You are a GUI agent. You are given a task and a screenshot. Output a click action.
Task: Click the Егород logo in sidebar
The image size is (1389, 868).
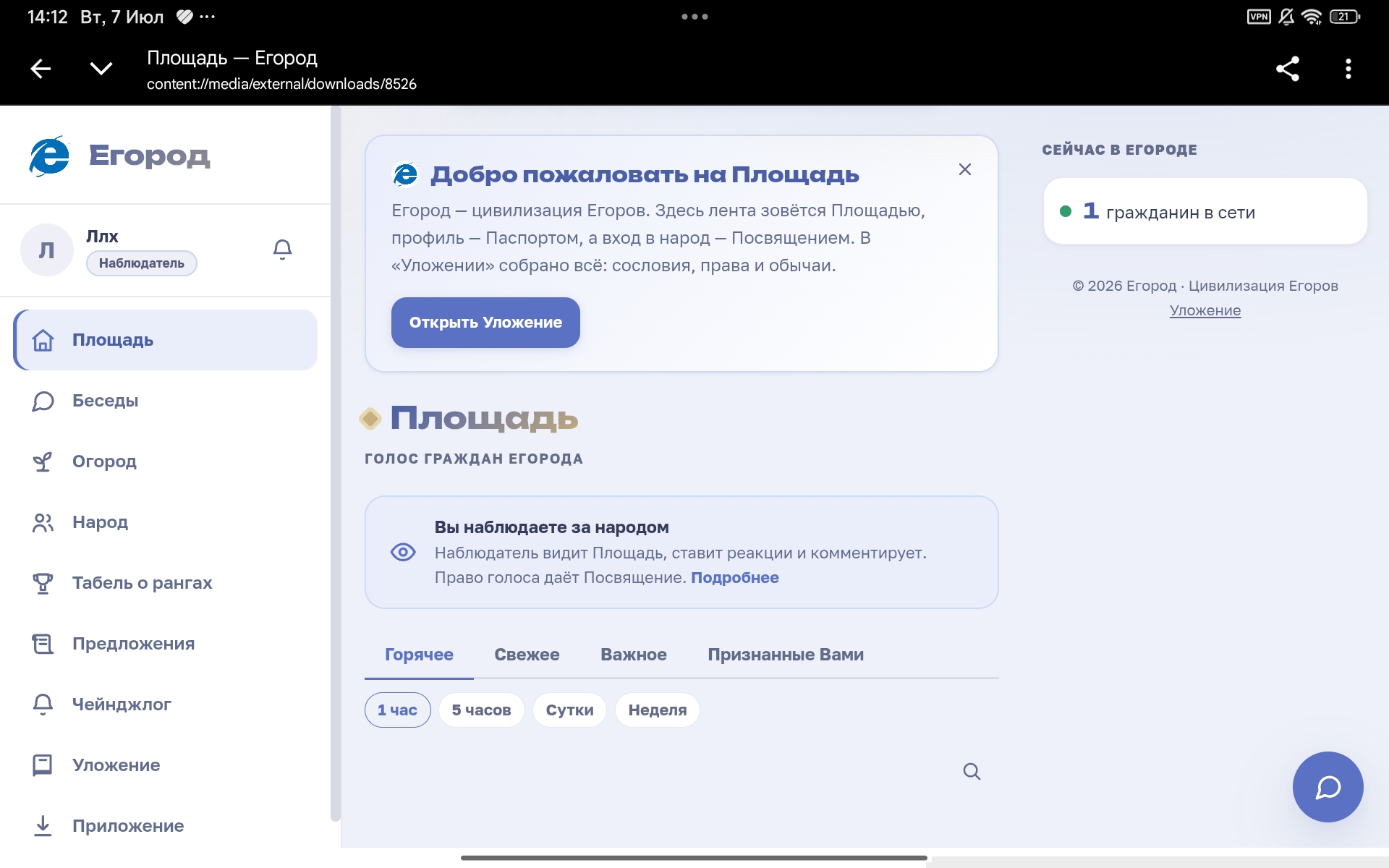tap(119, 156)
